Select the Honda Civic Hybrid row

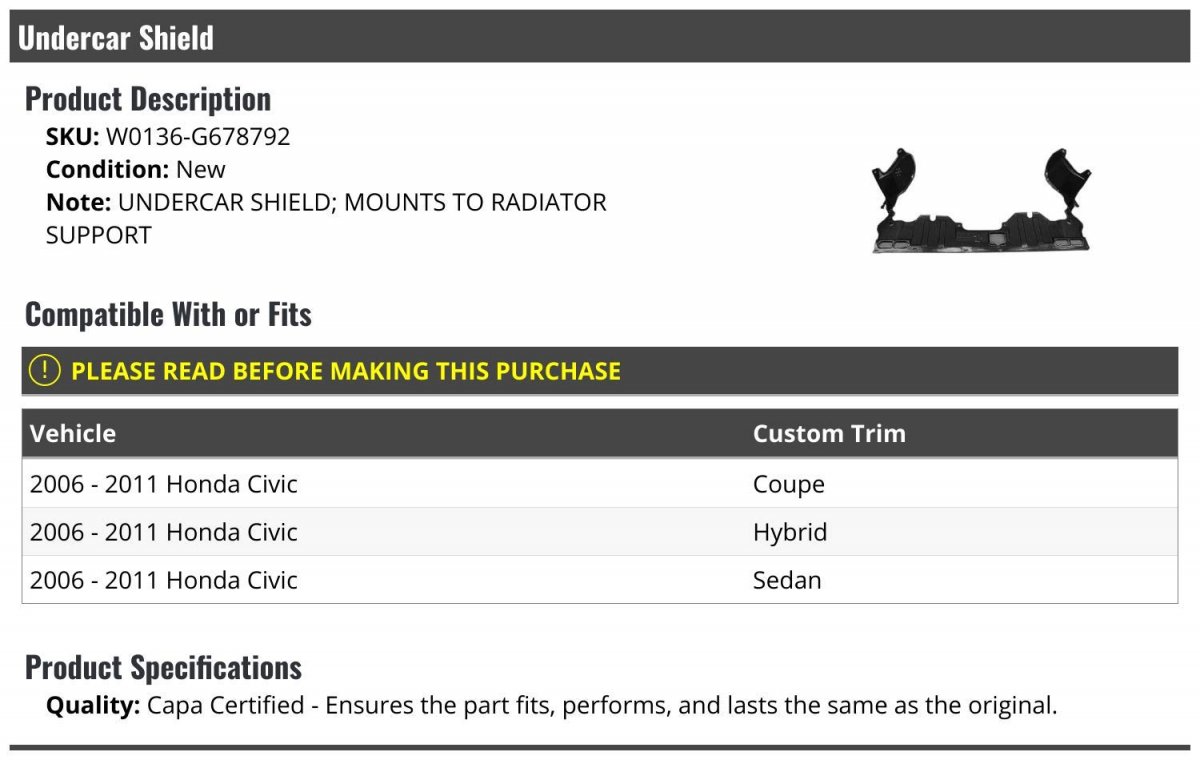coord(600,532)
